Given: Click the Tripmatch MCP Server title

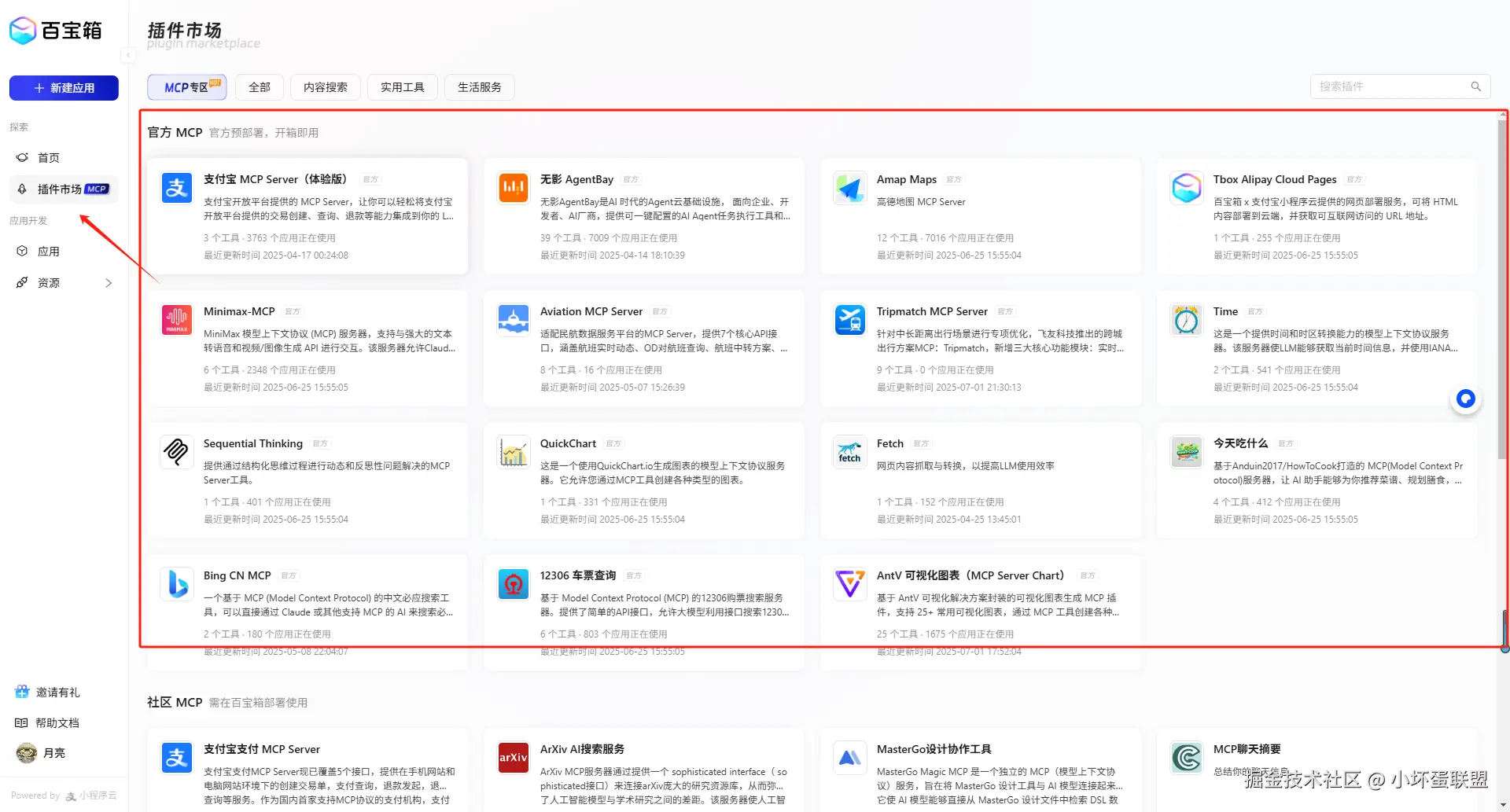Looking at the screenshot, I should point(932,311).
